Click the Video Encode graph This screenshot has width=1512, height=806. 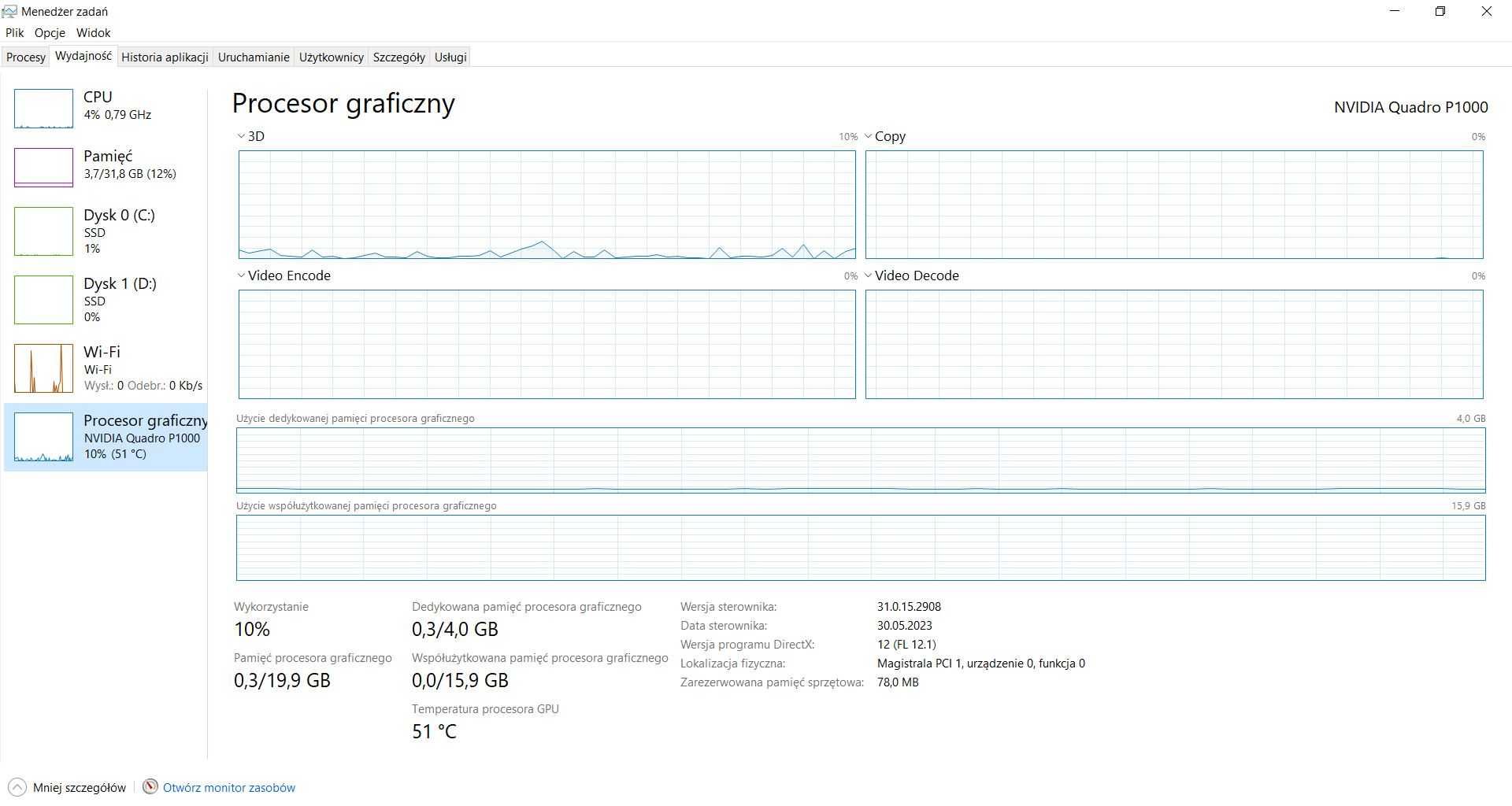pos(547,344)
